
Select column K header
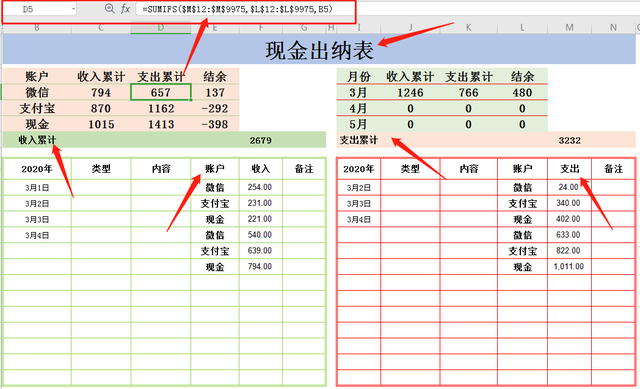pos(468,28)
